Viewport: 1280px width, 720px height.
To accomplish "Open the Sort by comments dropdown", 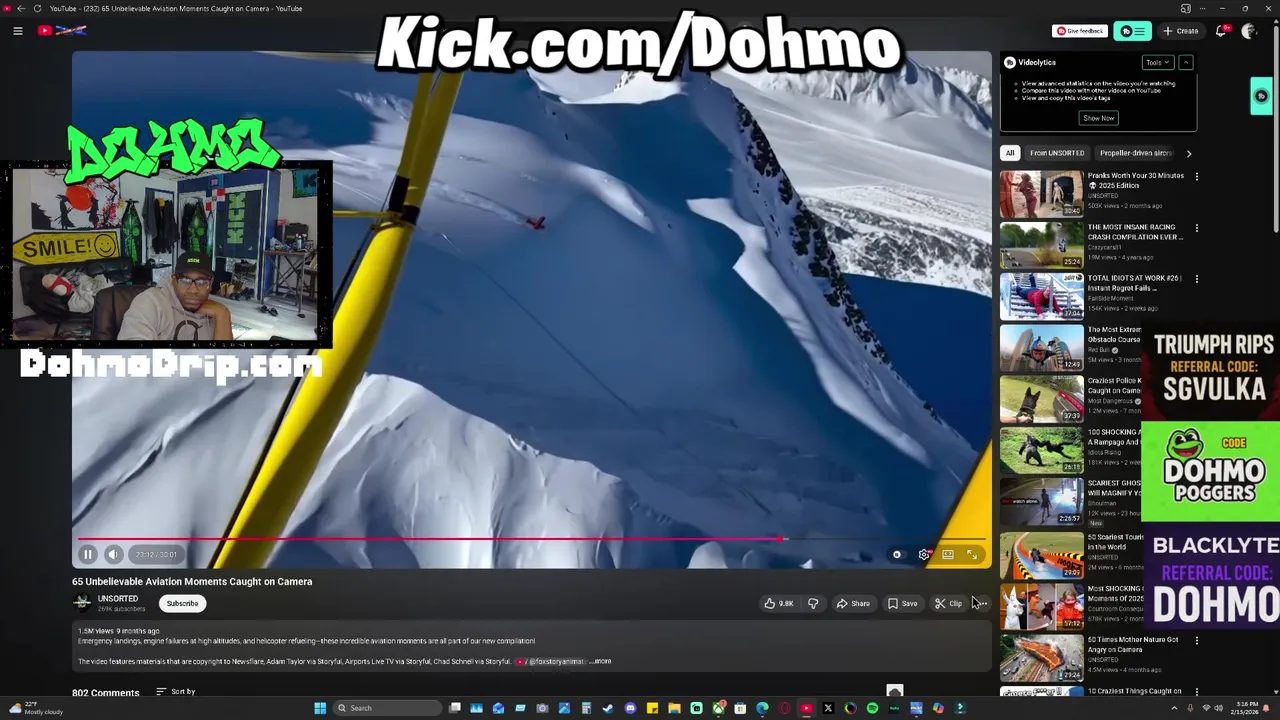I will 176,691.
